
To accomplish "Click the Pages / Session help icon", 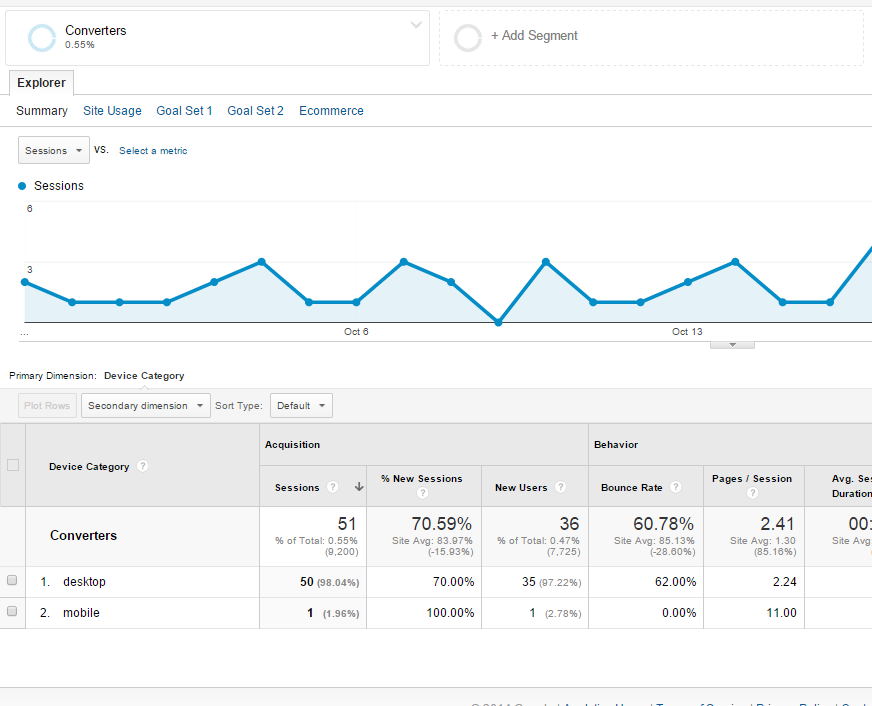I will [752, 493].
